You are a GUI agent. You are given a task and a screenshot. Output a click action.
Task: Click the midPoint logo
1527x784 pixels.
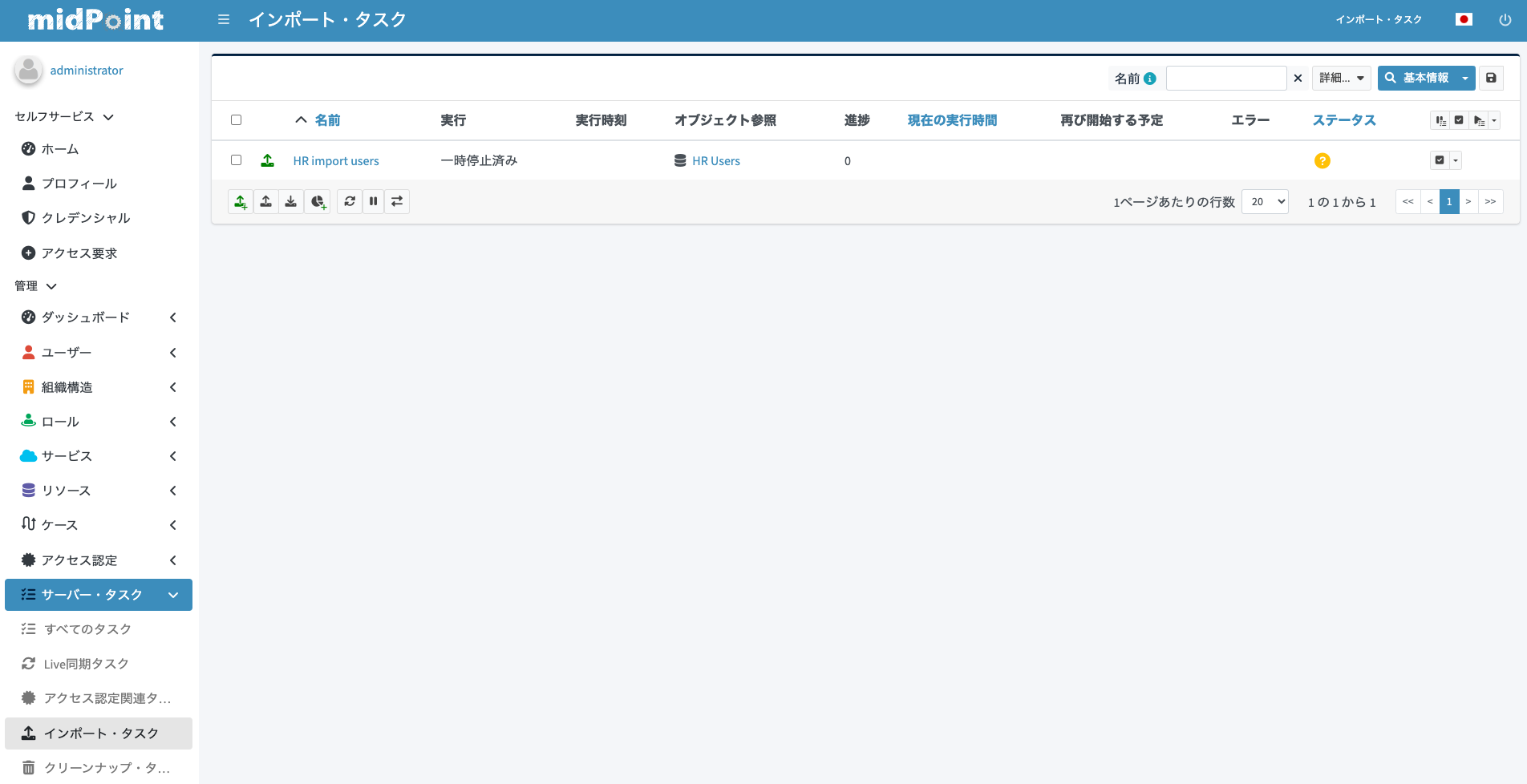coord(95,20)
